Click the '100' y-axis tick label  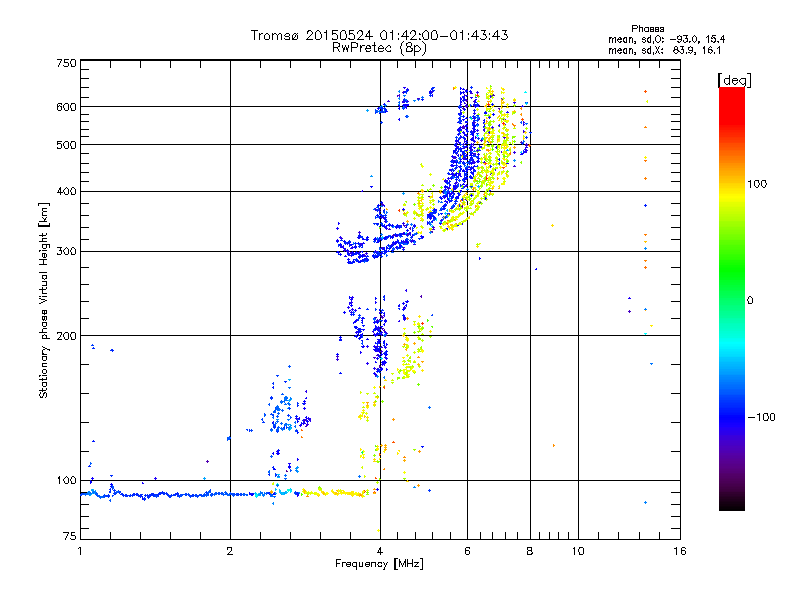pyautogui.click(x=66, y=481)
